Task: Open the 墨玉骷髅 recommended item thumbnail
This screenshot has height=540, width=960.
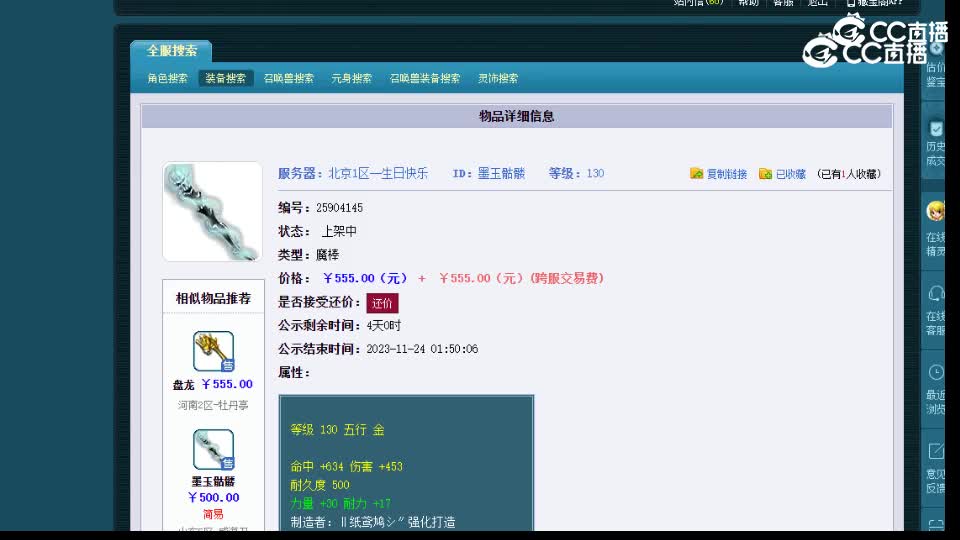Action: point(213,449)
